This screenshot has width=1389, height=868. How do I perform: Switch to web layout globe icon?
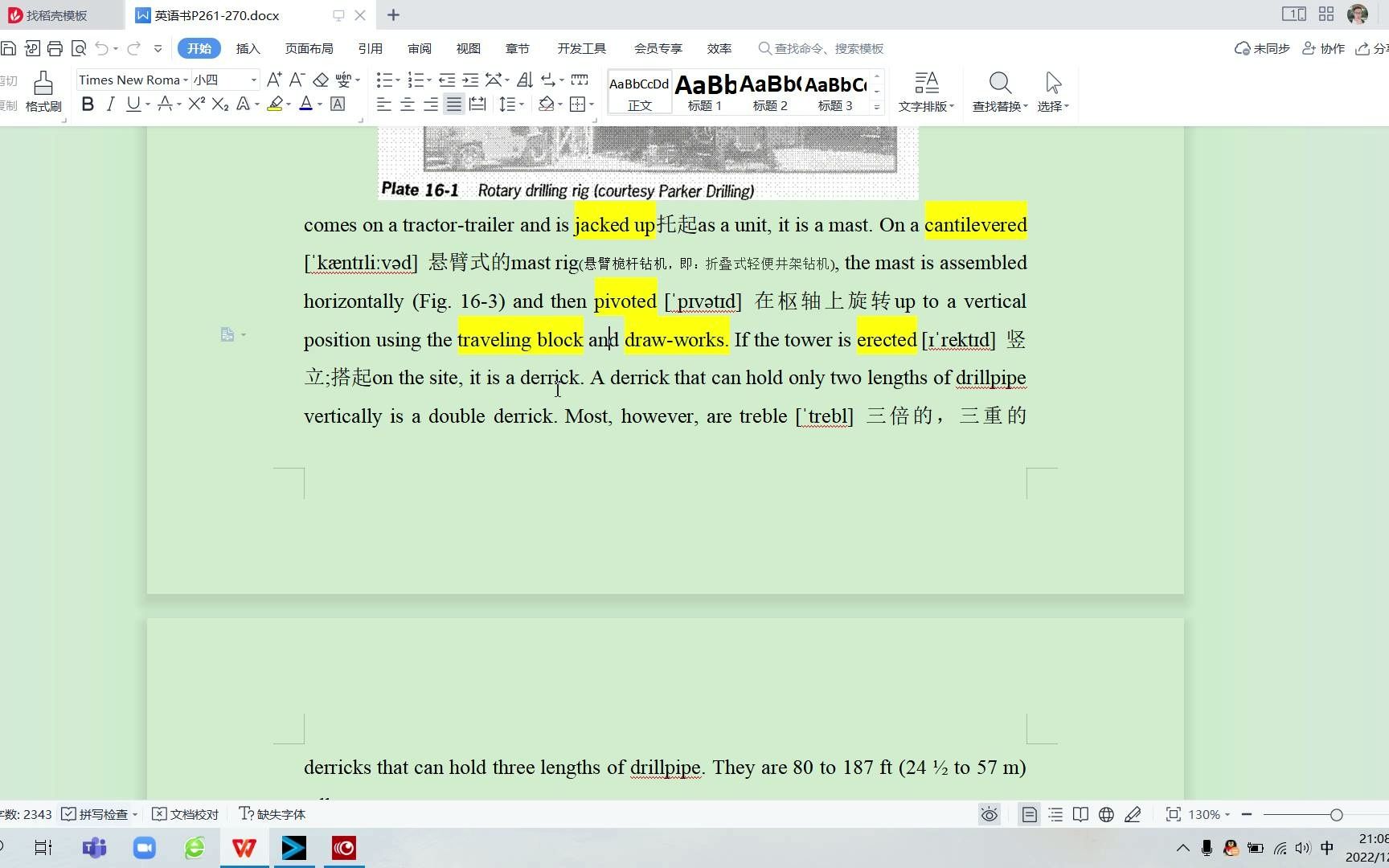point(1107,815)
